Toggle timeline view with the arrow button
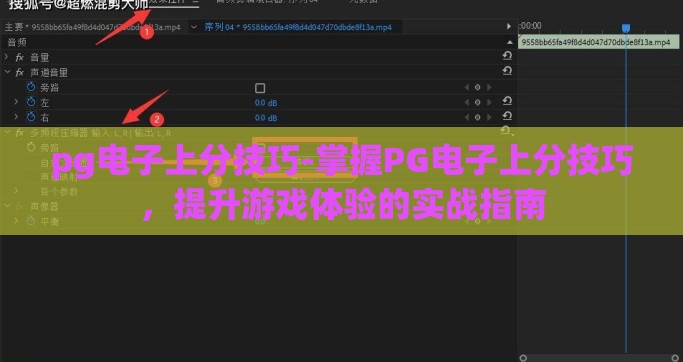This screenshot has height=362, width=683. 508,26
